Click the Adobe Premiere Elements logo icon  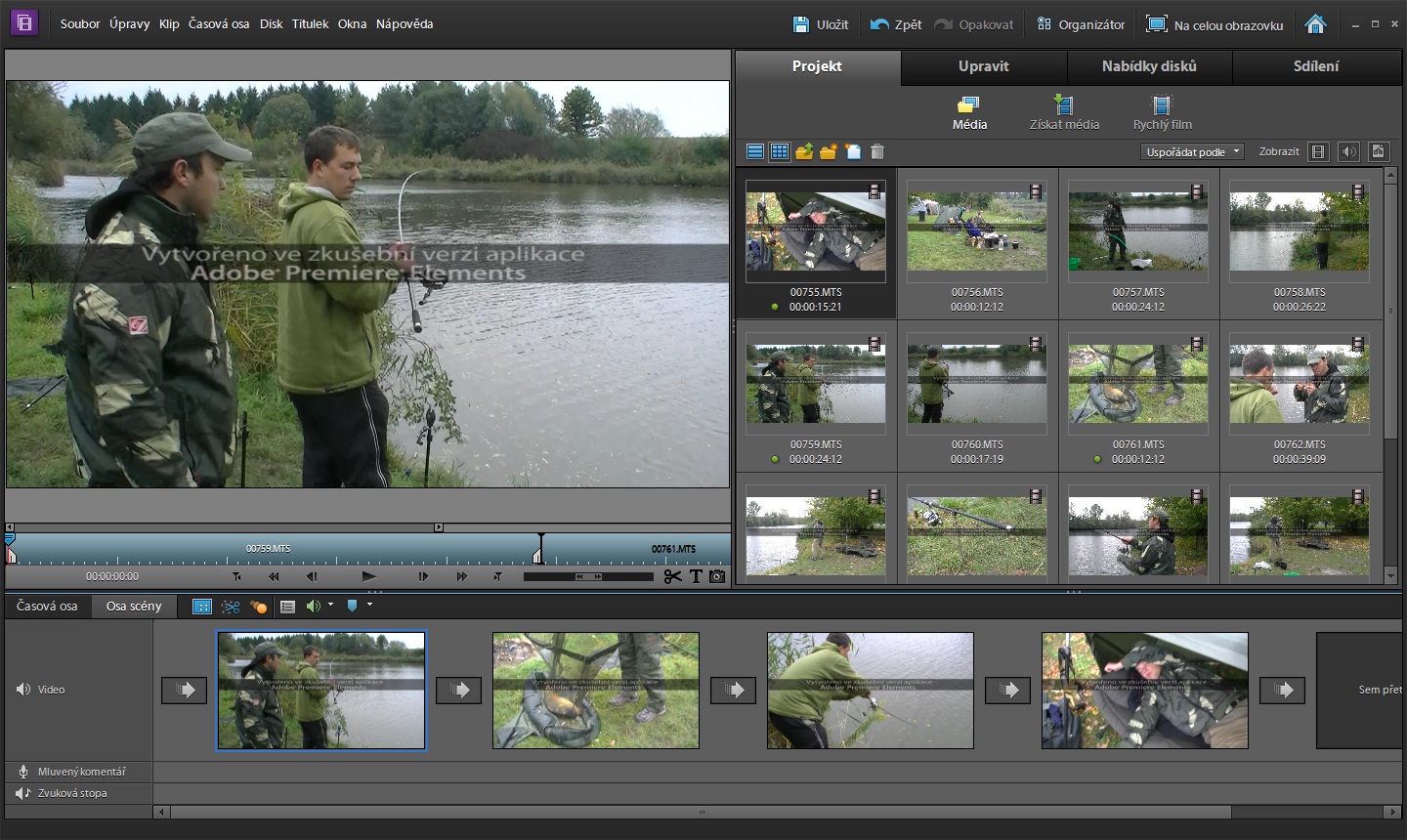23,22
